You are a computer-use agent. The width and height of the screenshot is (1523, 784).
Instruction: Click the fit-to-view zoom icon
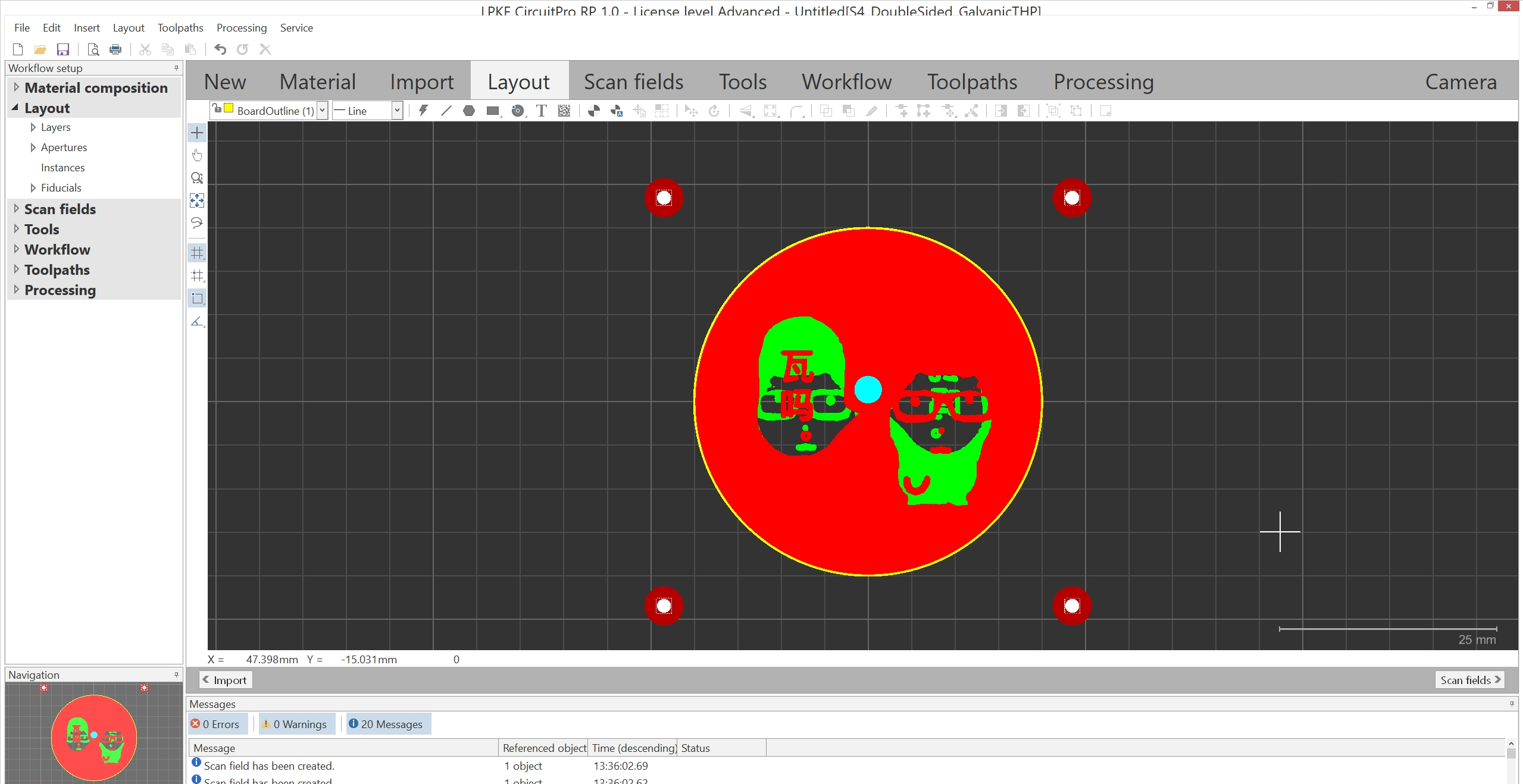197,200
